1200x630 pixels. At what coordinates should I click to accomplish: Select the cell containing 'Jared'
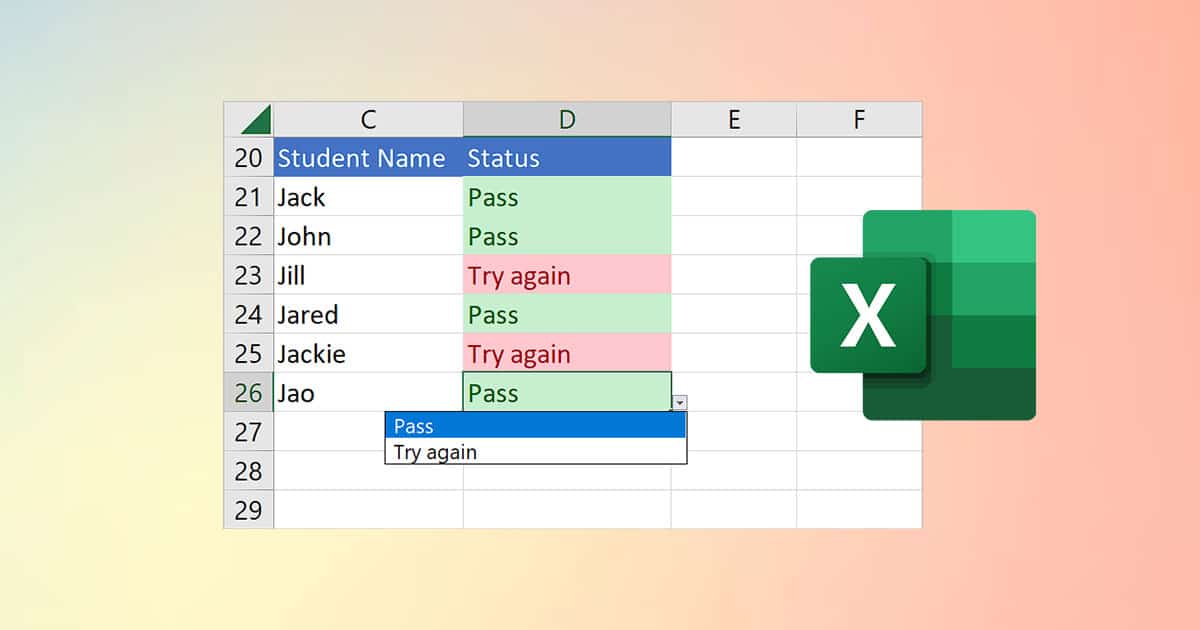pyautogui.click(x=368, y=313)
